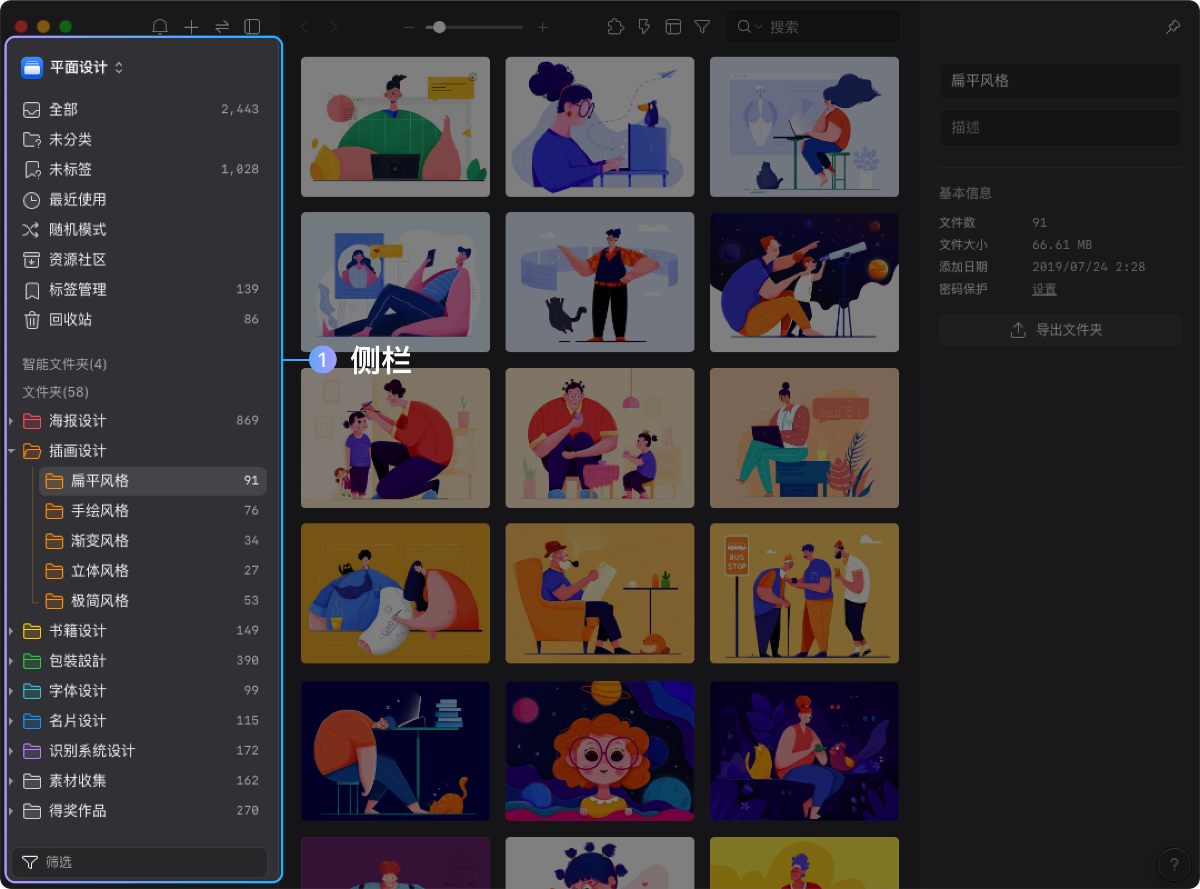Open the telescope stargazing illustration thumbnail

804,282
